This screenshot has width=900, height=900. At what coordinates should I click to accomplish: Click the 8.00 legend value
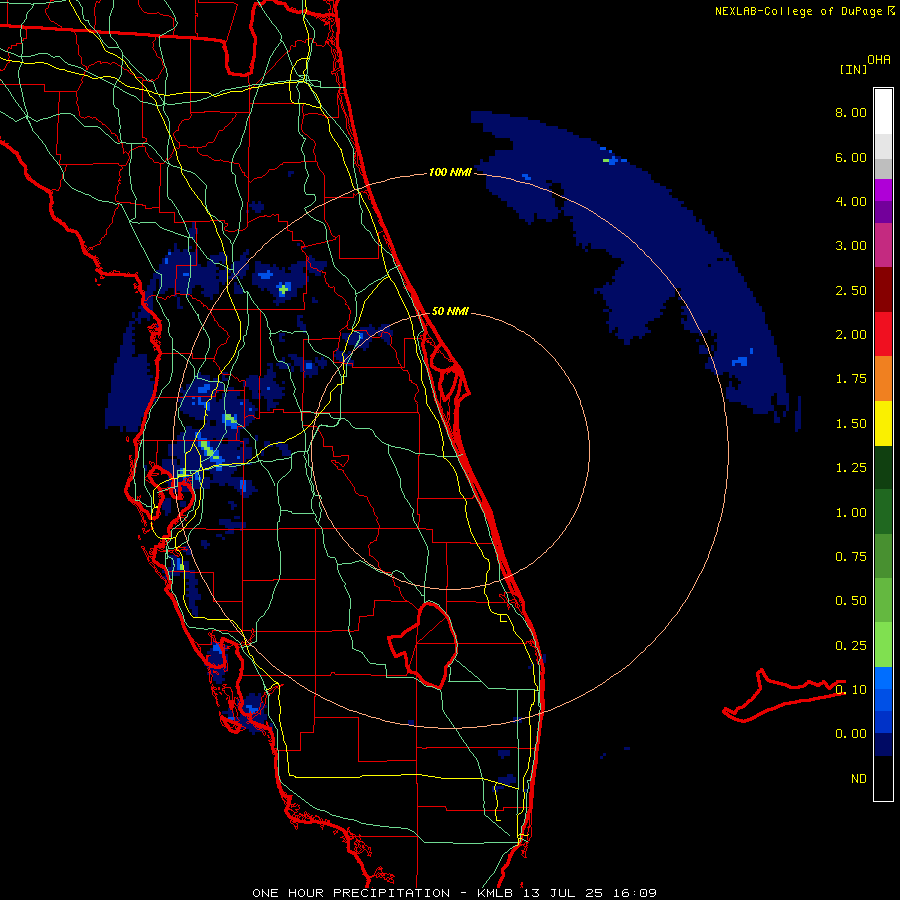pyautogui.click(x=851, y=112)
